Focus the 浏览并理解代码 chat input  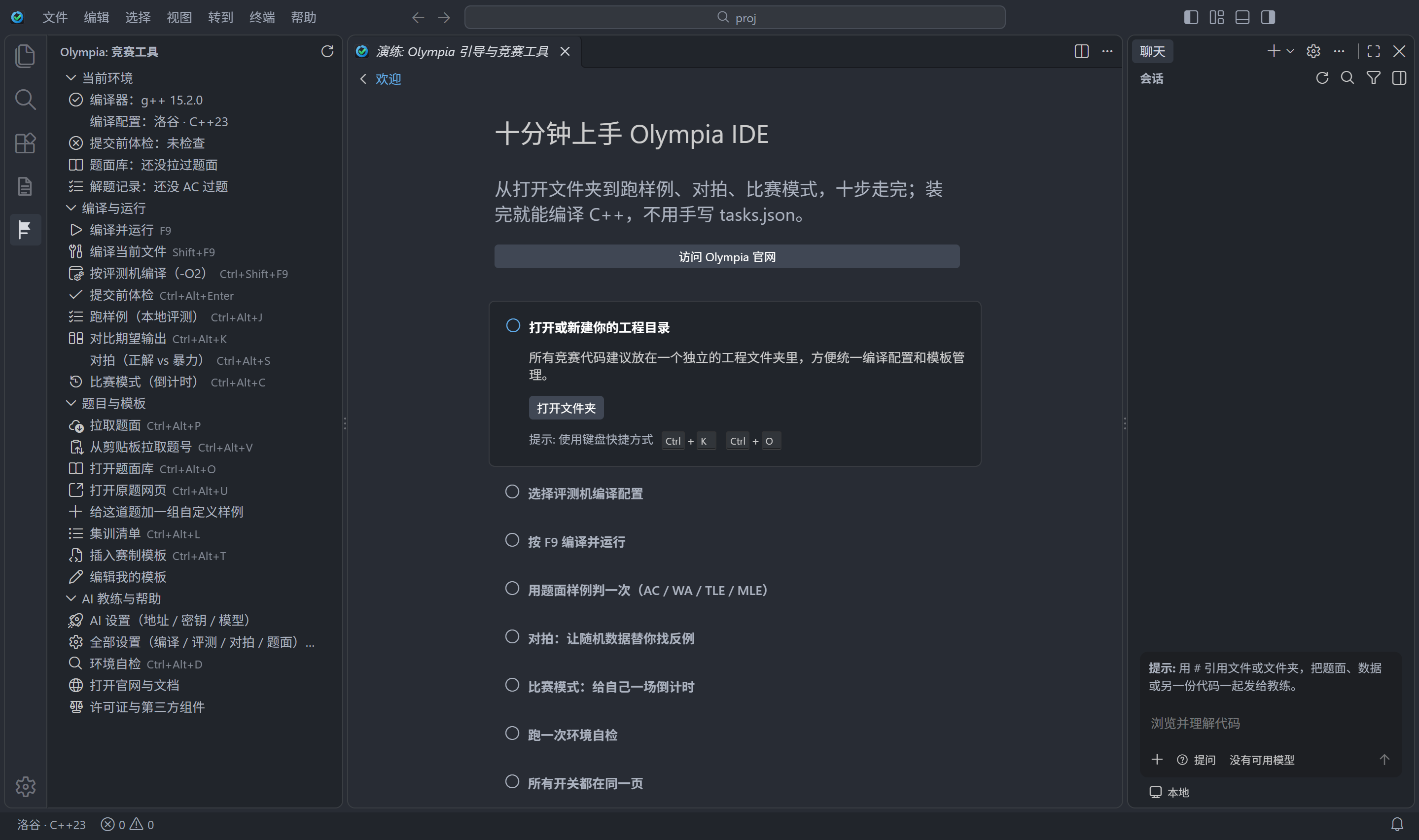click(x=1270, y=723)
